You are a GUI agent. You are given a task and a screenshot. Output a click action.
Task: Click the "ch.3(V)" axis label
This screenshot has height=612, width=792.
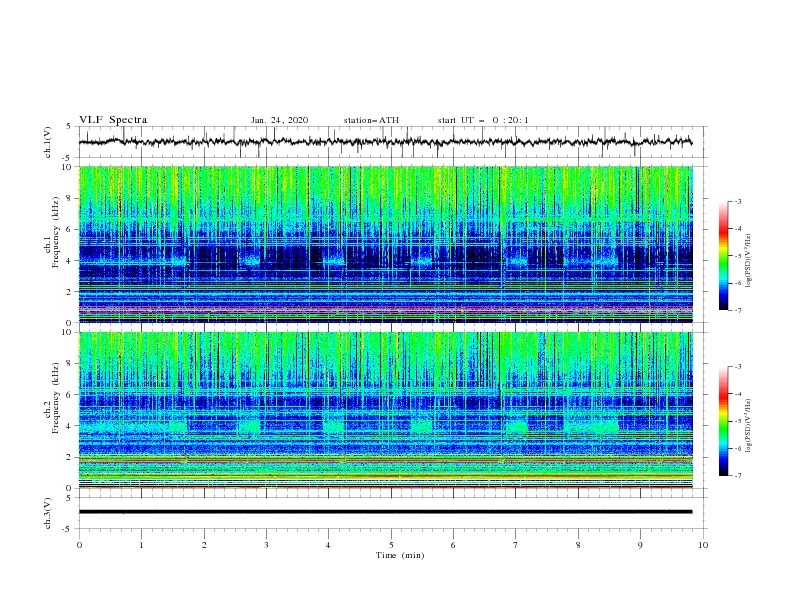coord(48,513)
